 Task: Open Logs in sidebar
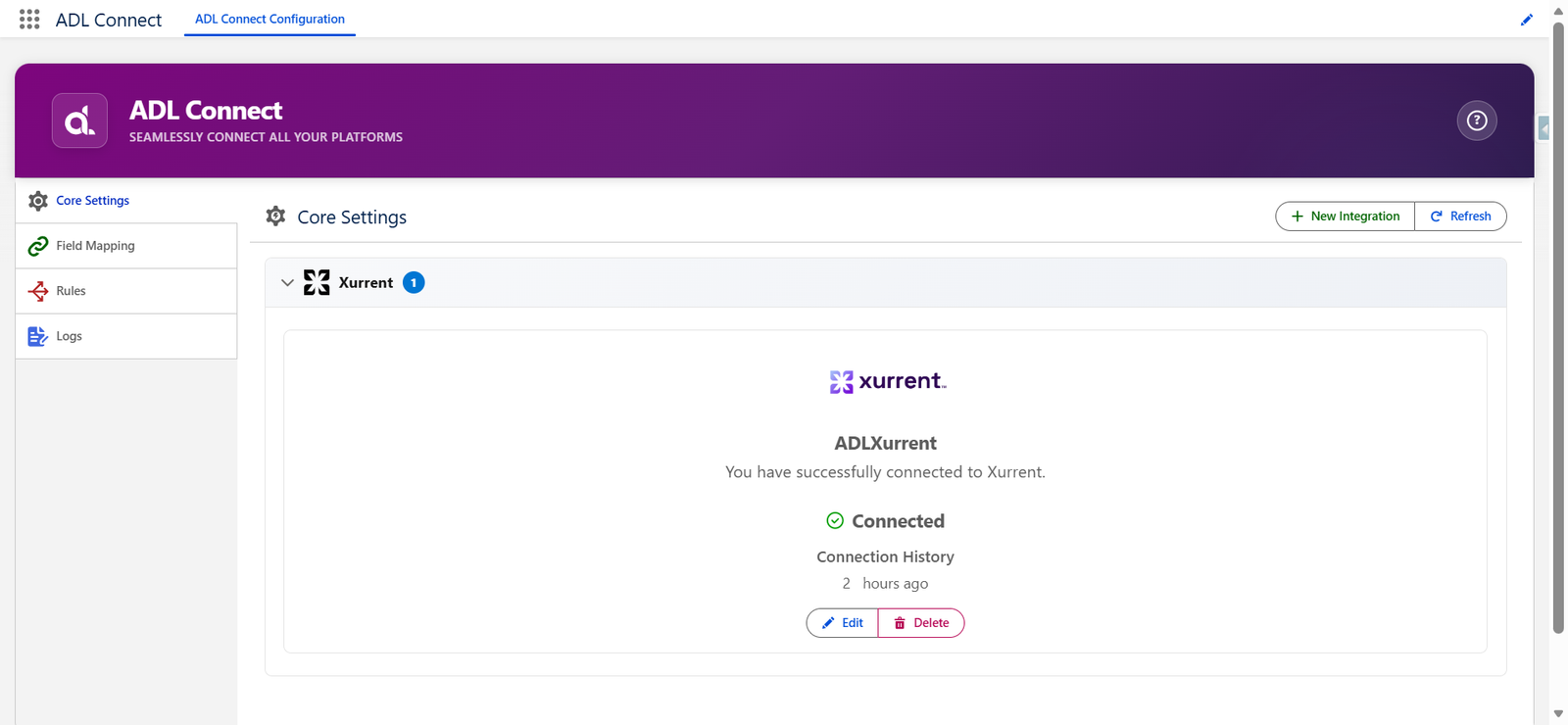pyautogui.click(x=126, y=336)
